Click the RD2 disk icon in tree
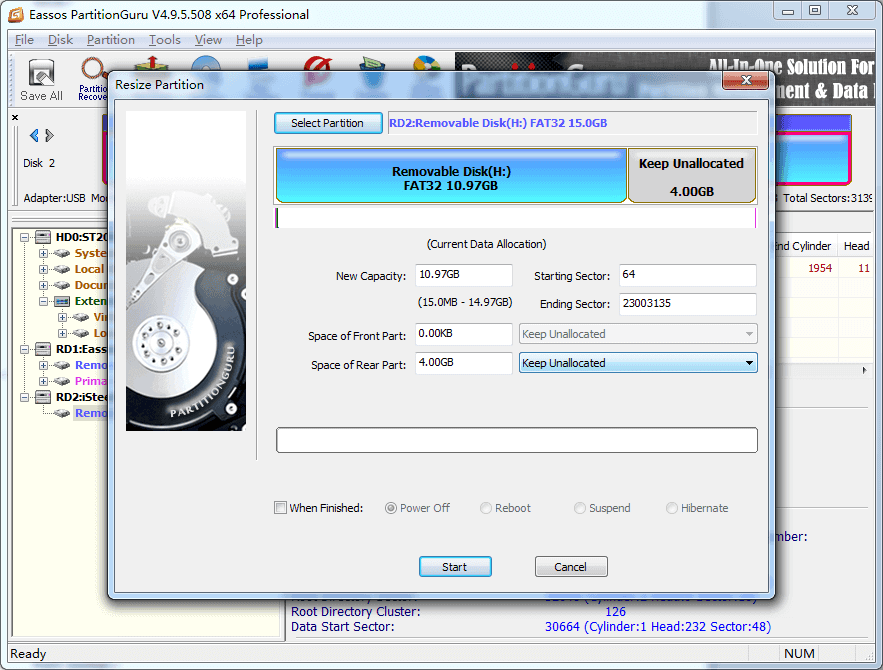 point(43,397)
